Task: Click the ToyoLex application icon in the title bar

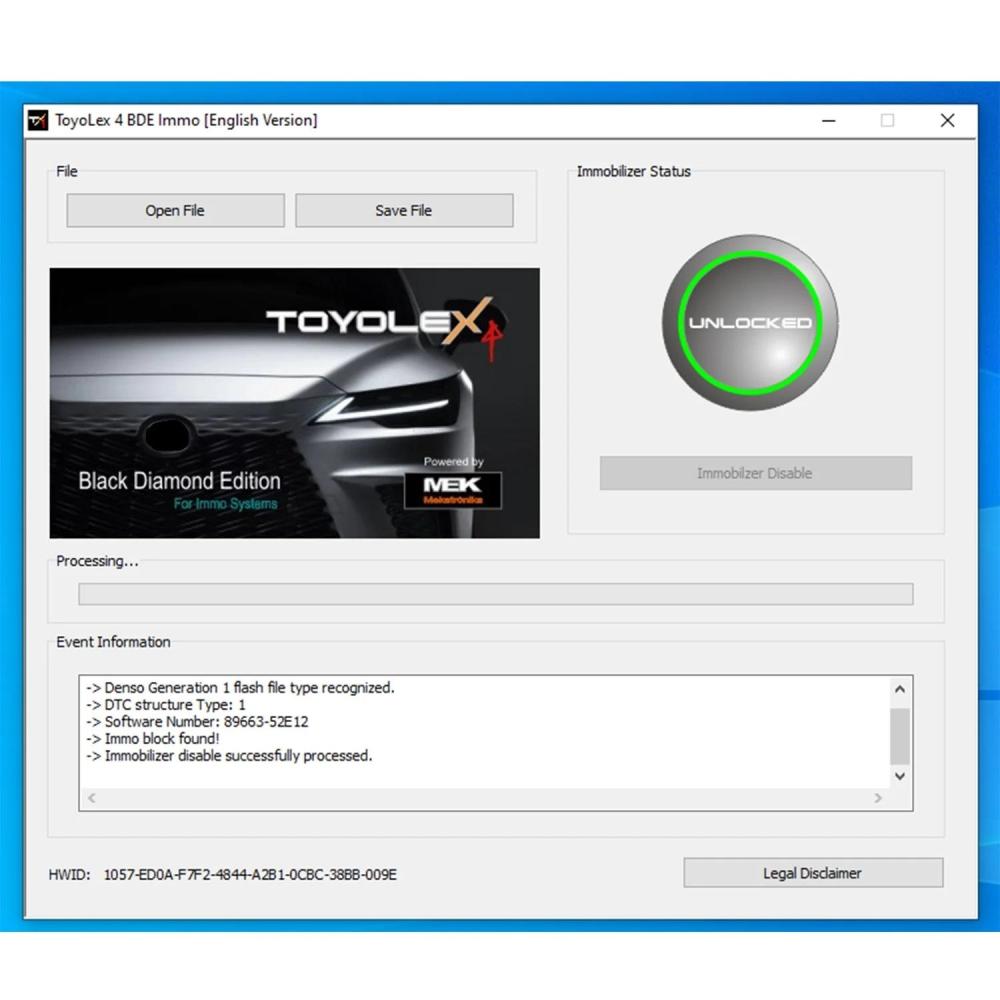Action: pos(37,120)
